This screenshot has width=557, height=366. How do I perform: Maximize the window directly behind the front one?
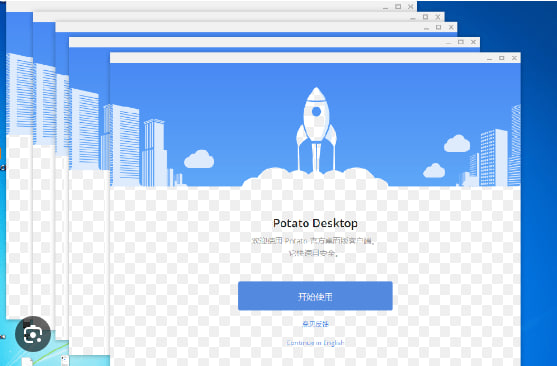[461, 42]
